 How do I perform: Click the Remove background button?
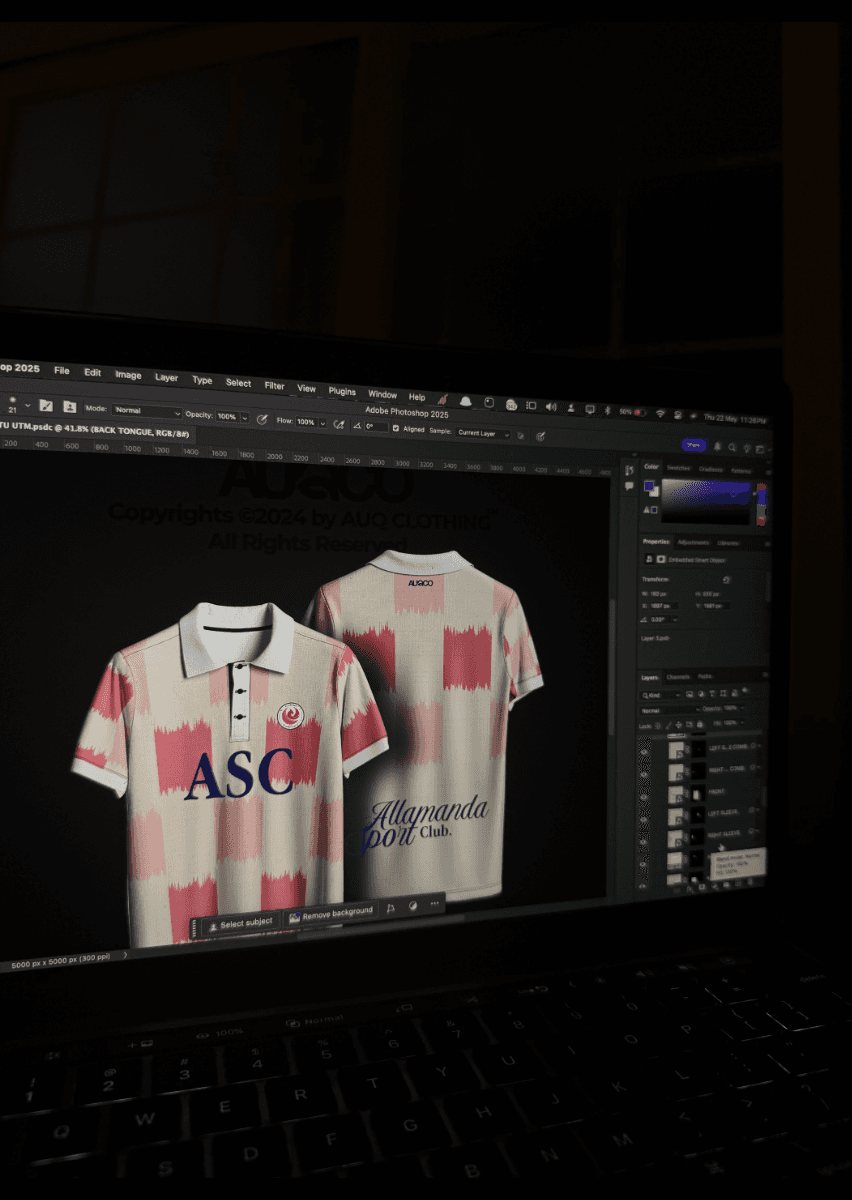[x=331, y=913]
